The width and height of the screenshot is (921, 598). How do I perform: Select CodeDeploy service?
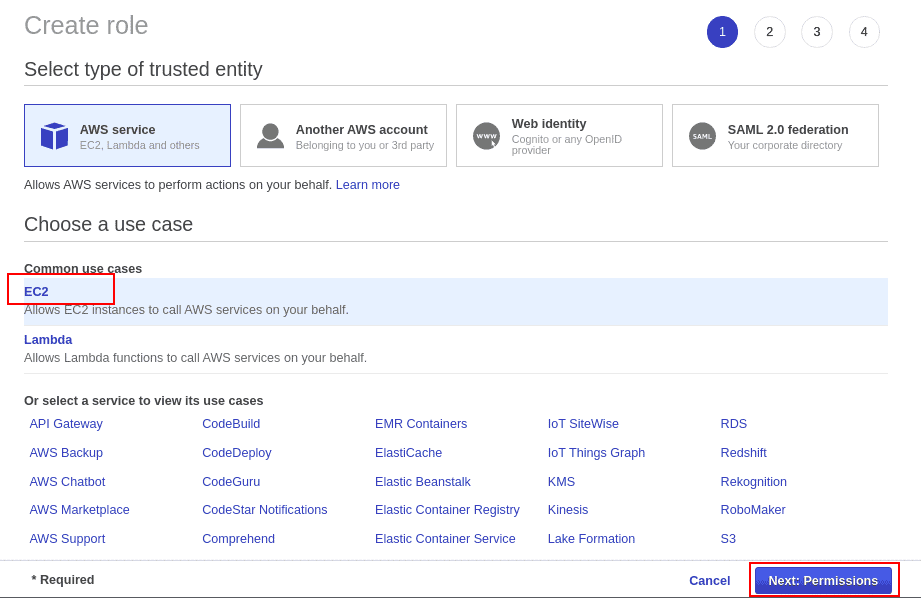point(237,452)
